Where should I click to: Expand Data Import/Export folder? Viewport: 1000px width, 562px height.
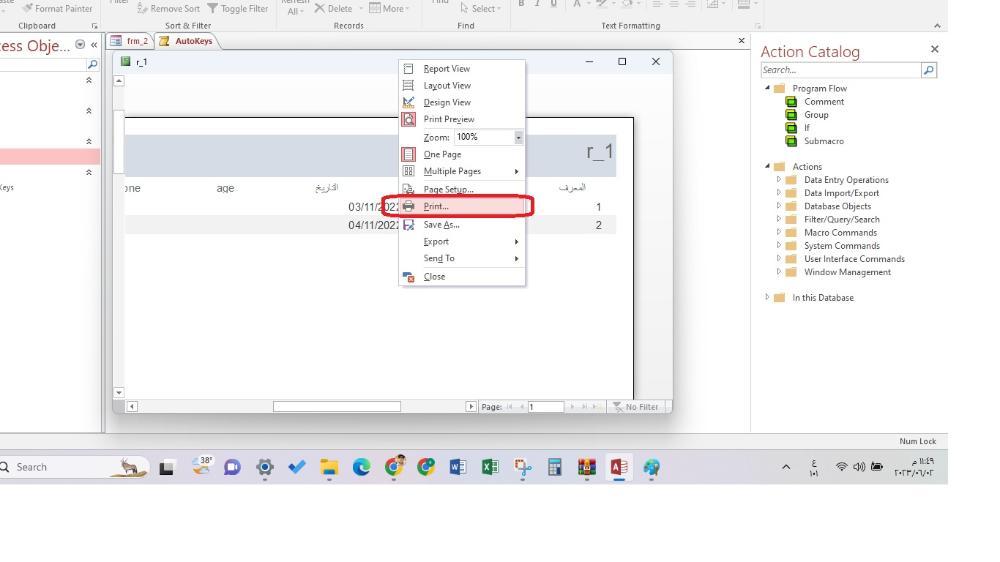[x=779, y=193]
